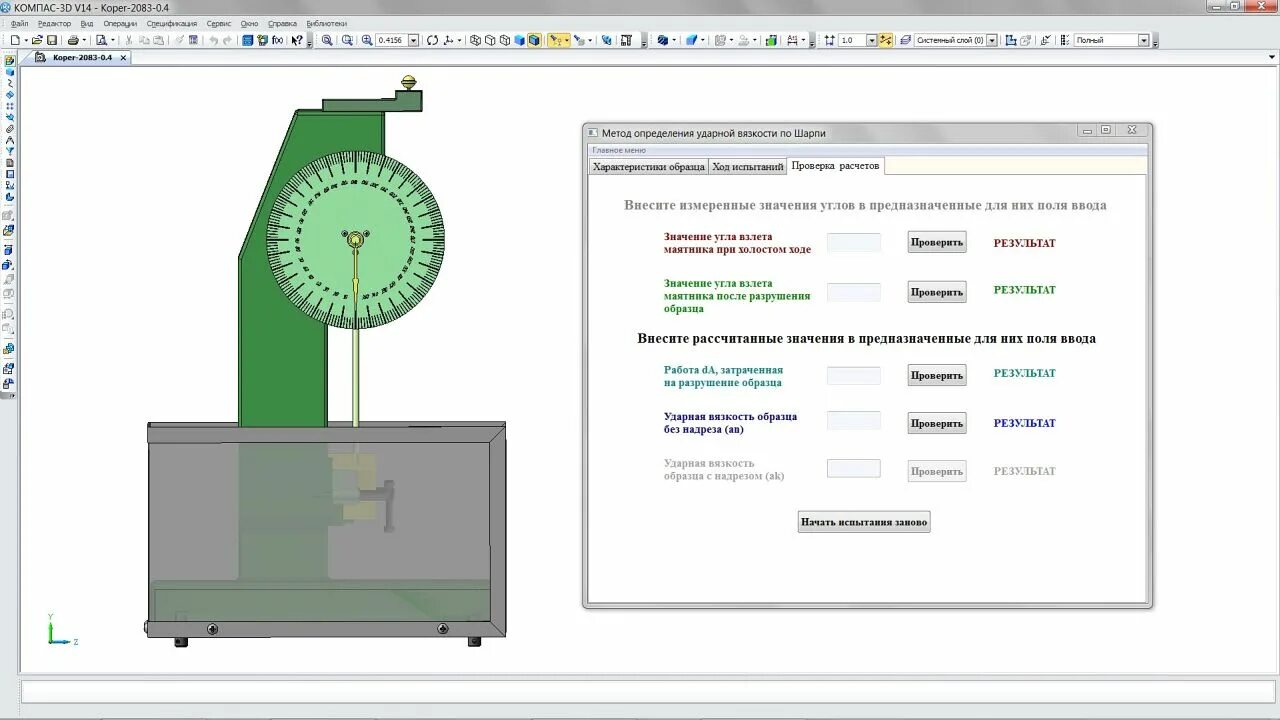
Task: Click the idle-run pendulum angle input field
Action: click(854, 242)
